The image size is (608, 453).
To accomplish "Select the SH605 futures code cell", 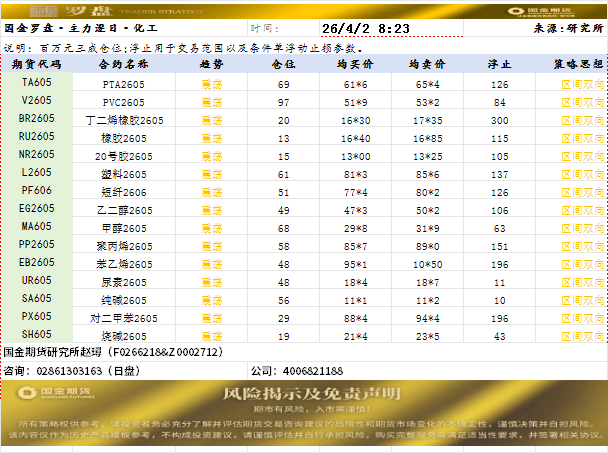I will [36, 334].
